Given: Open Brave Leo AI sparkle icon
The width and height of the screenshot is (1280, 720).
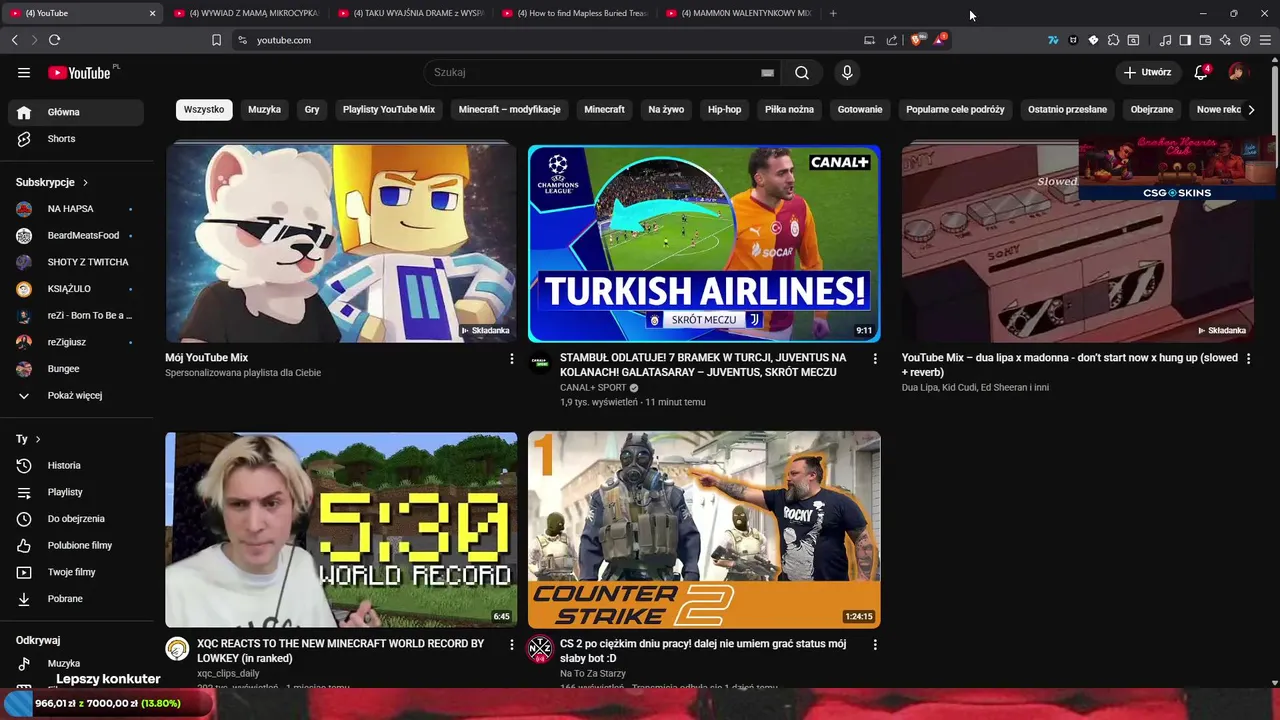Looking at the screenshot, I should pos(1225,40).
